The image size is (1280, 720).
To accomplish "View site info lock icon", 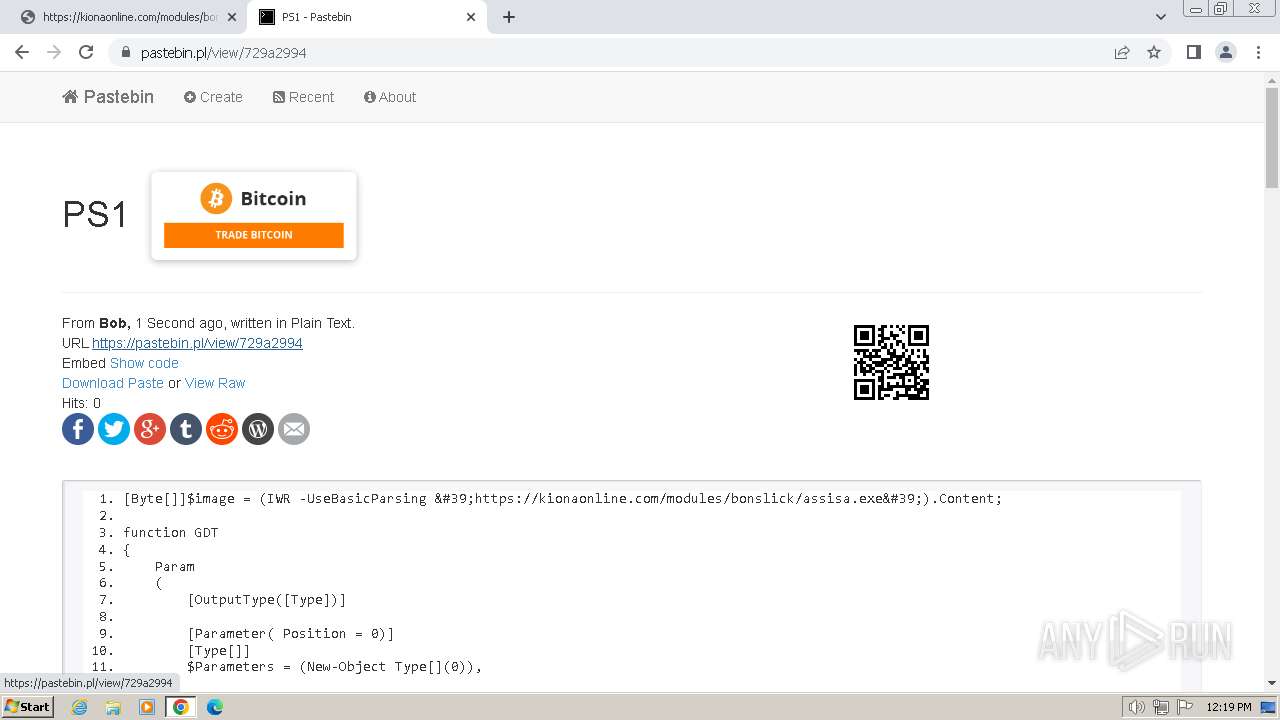I will pos(125,52).
